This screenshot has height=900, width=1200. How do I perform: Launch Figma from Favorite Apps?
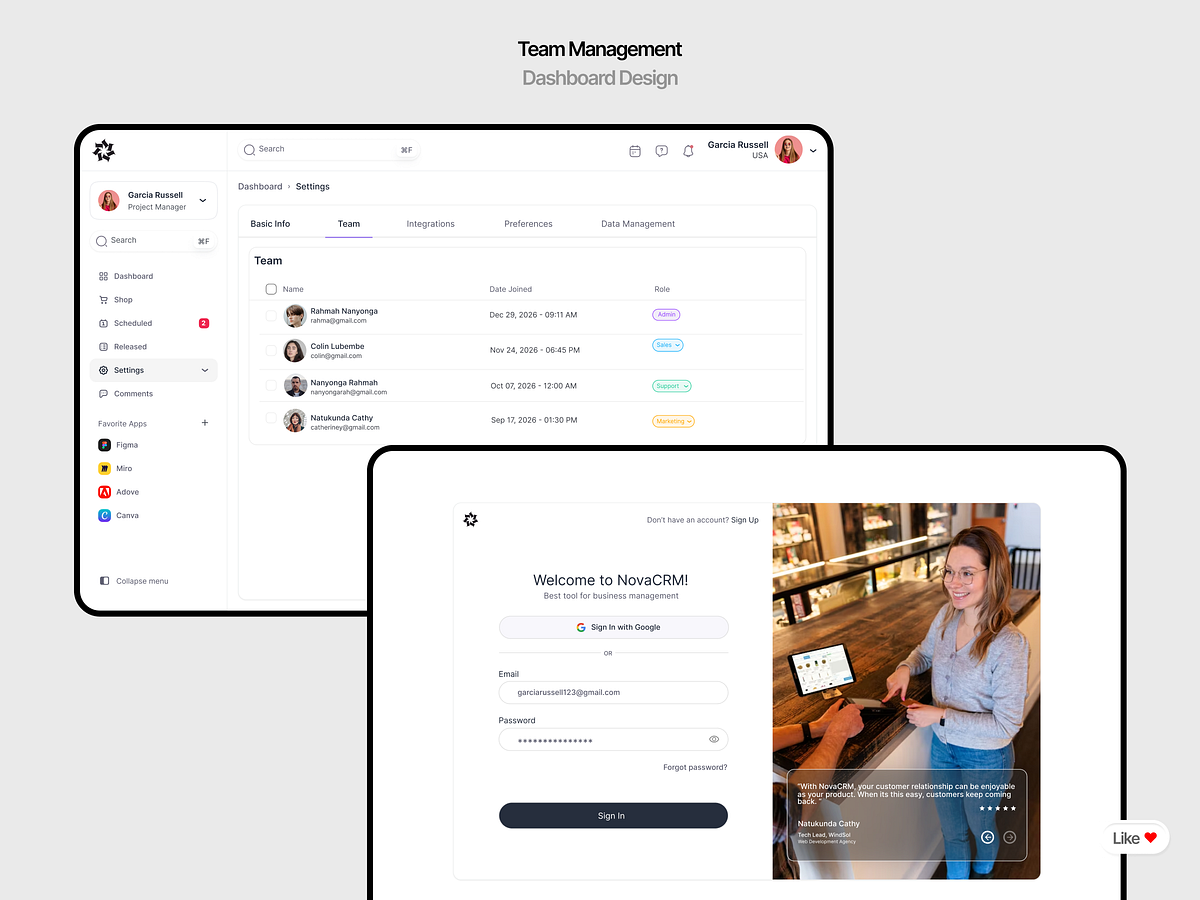(105, 445)
